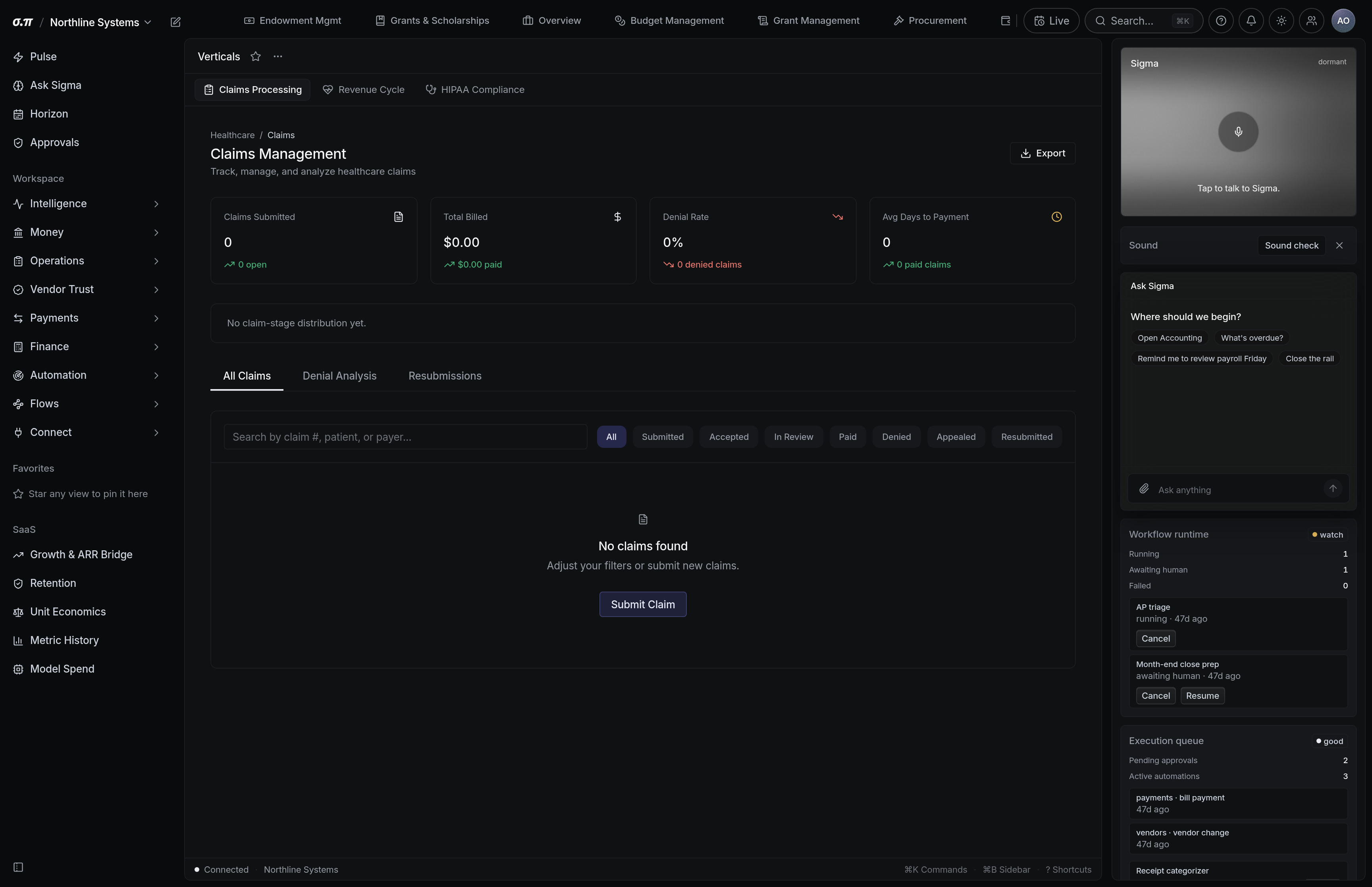1372x887 pixels.
Task: Send the Ask Sigma message arrow
Action: click(x=1332, y=488)
